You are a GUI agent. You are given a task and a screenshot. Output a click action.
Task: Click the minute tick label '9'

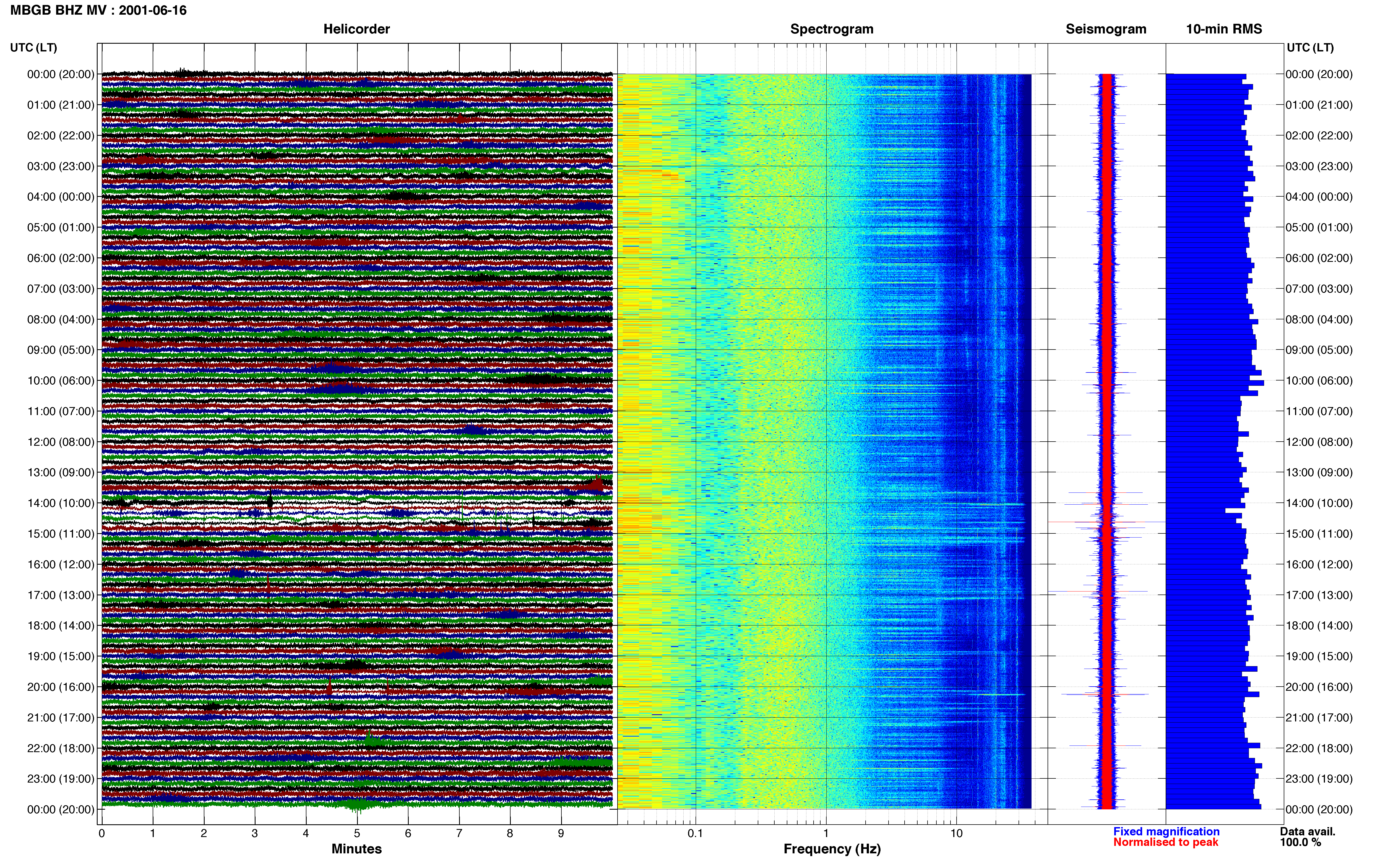561,833
